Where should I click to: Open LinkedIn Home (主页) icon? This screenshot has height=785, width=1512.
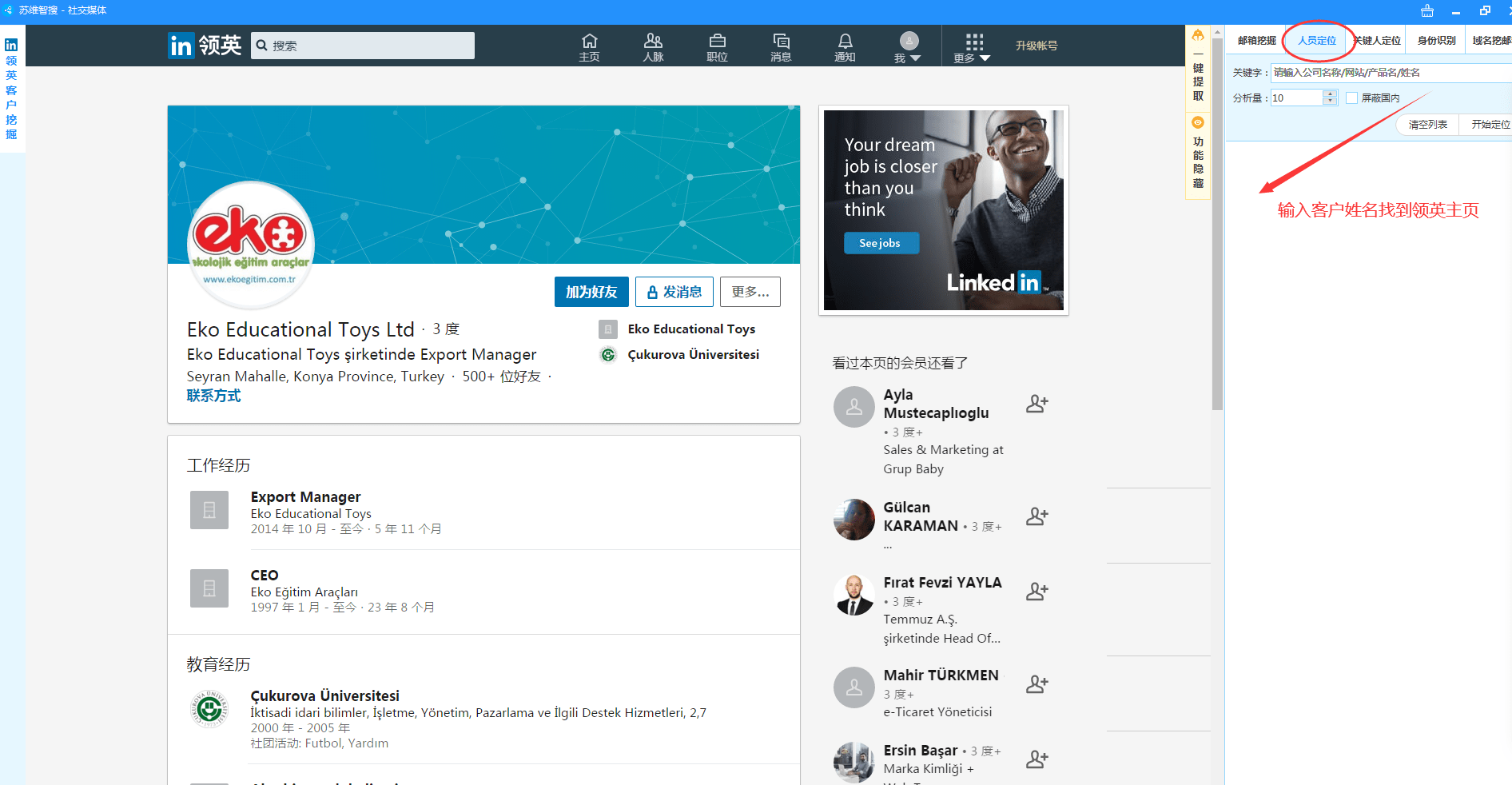pos(589,46)
